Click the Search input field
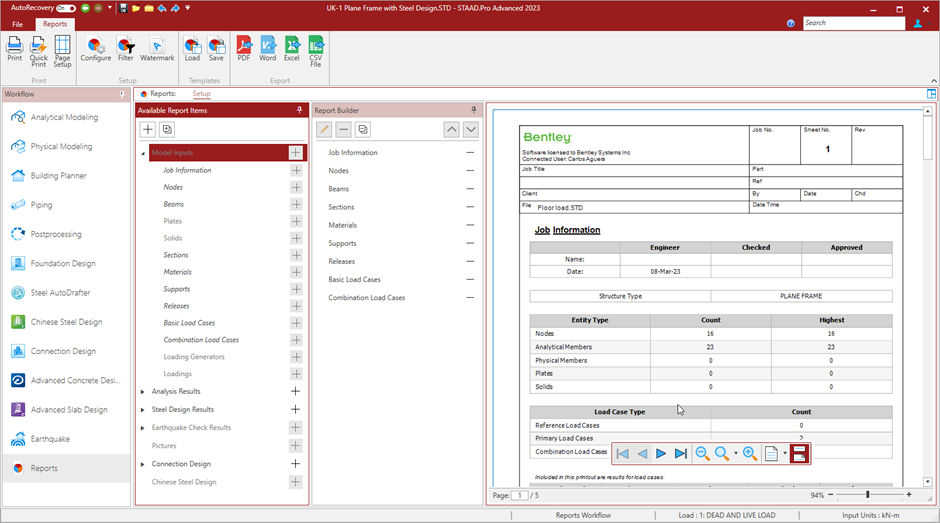The width and height of the screenshot is (940, 523). [854, 23]
